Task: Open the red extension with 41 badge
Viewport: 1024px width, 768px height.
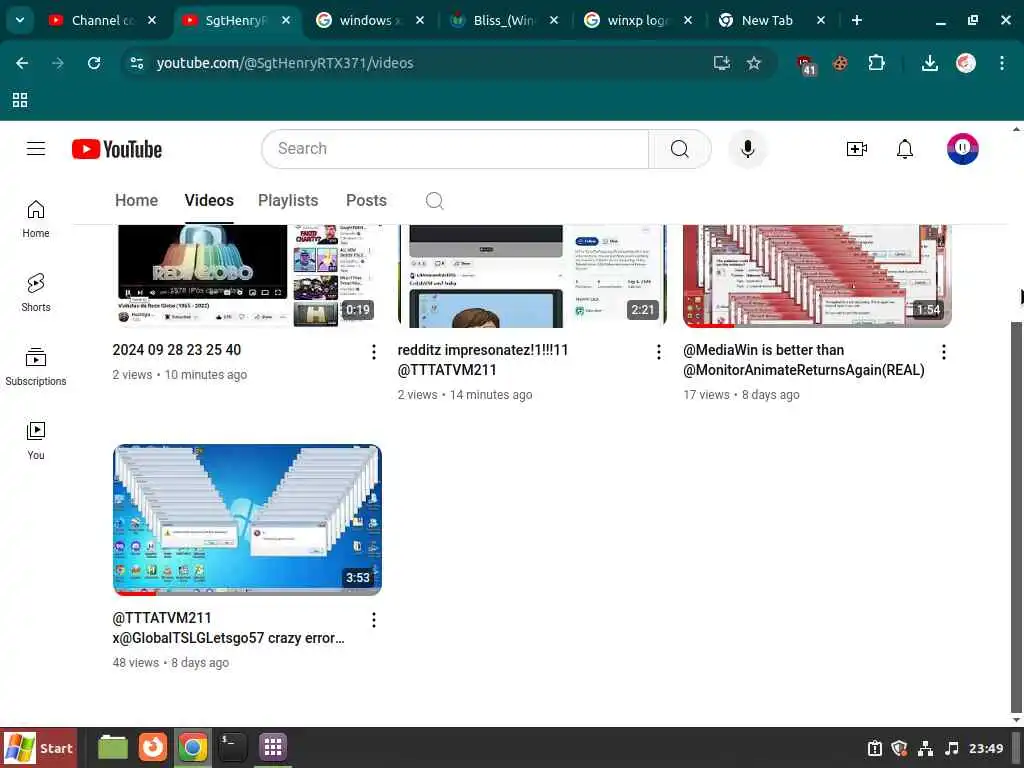Action: click(806, 64)
